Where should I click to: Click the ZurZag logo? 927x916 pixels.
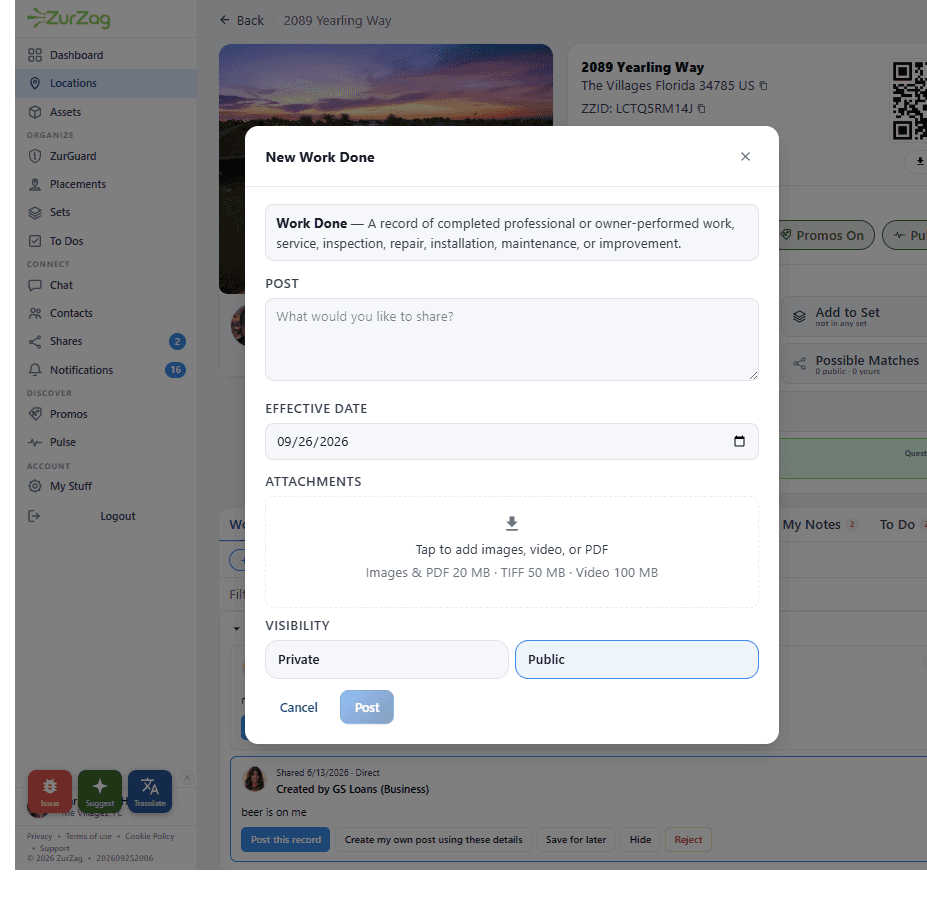(69, 18)
